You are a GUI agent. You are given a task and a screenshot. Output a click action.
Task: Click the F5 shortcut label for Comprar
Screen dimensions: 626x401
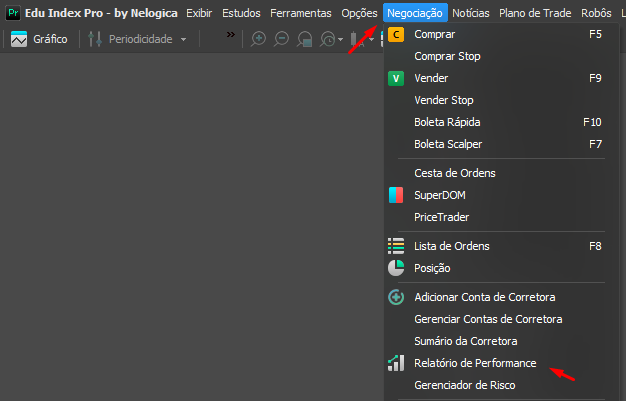coord(595,34)
